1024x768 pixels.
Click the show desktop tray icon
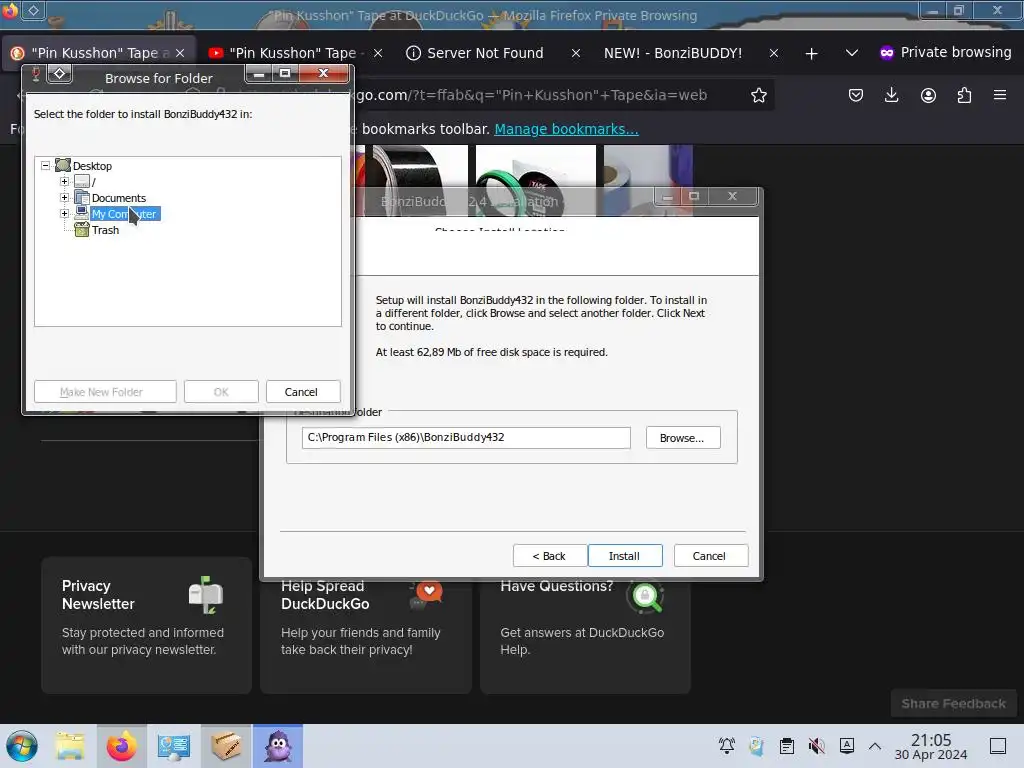click(x=998, y=746)
